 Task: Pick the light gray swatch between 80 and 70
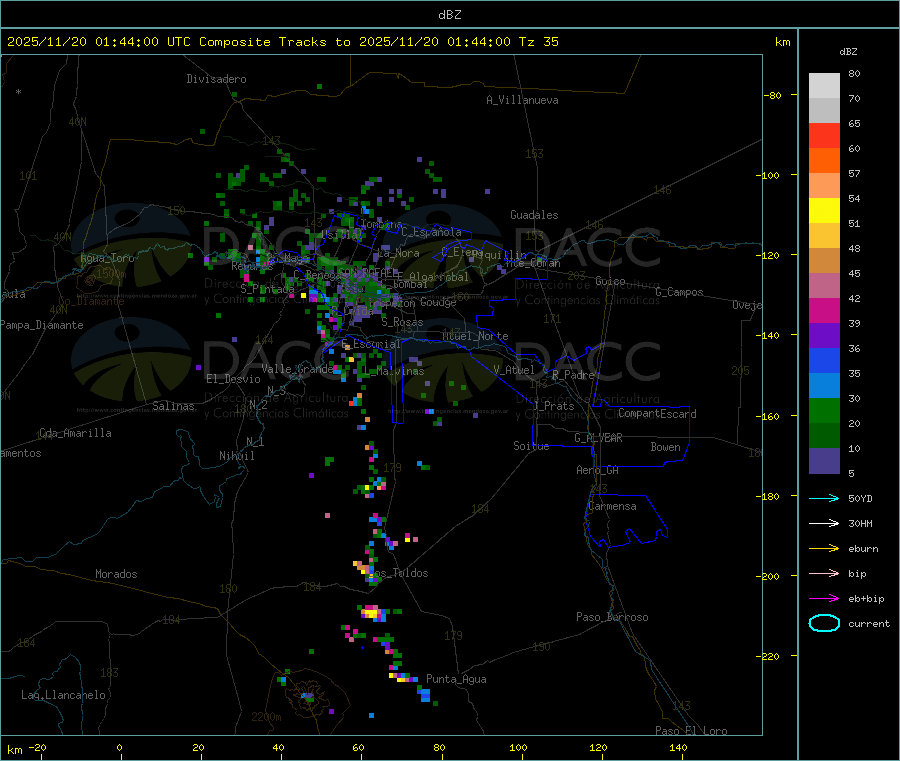coord(824,86)
